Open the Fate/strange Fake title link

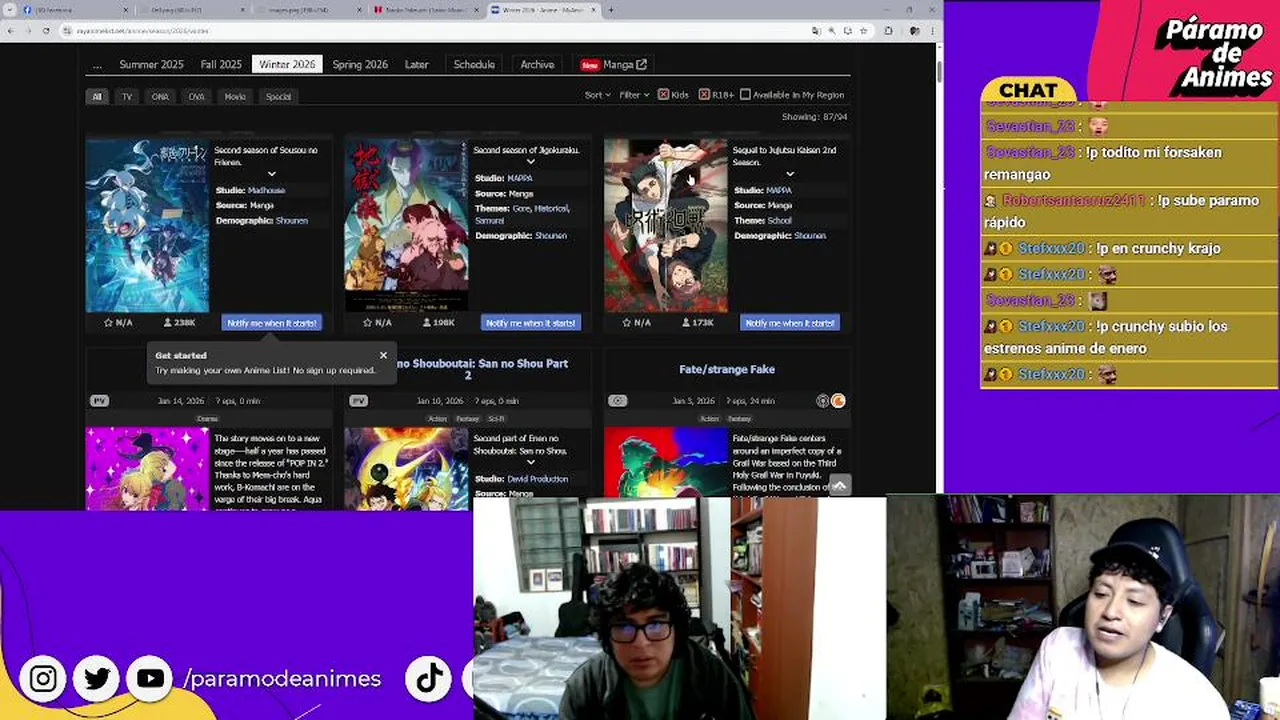pos(727,369)
